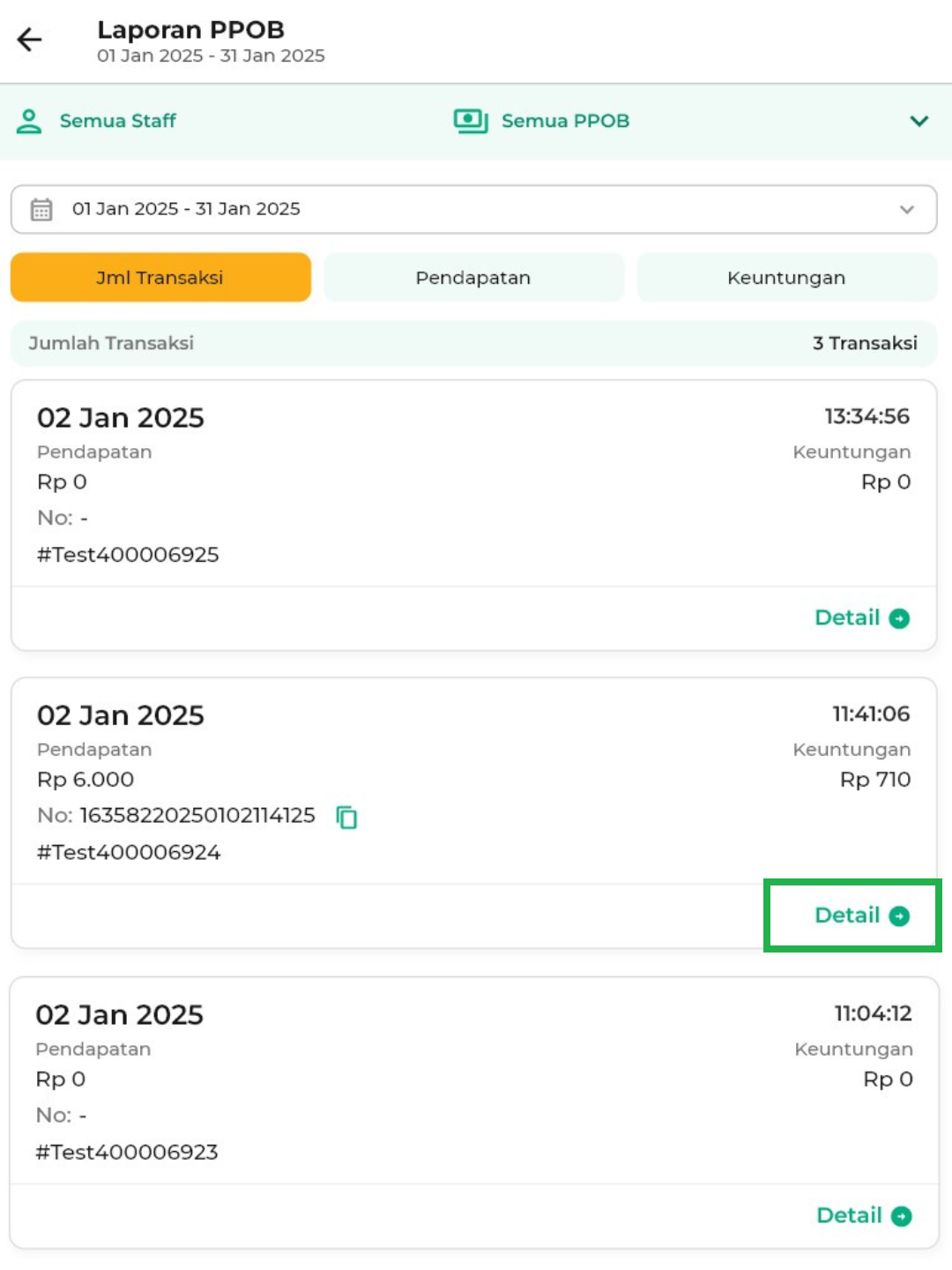Viewport: 952px width, 1270px height.
Task: Open Detail for transaction #Test400006923
Action: (x=849, y=1215)
